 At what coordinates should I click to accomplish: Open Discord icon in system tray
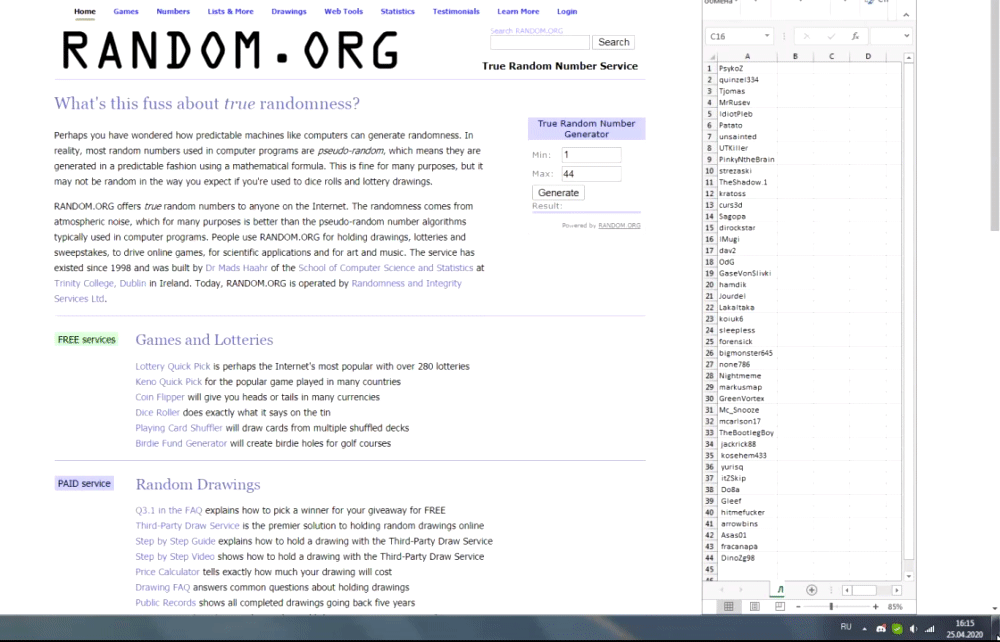pos(881,629)
